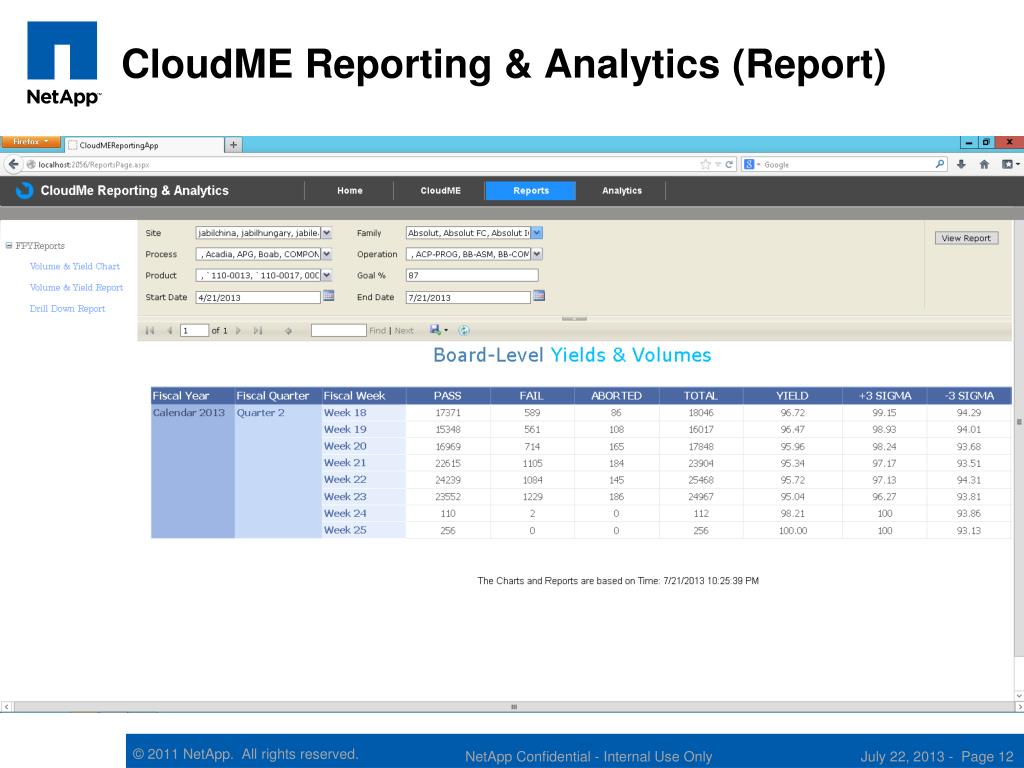Go to next report page
1024x768 pixels.
(x=238, y=330)
